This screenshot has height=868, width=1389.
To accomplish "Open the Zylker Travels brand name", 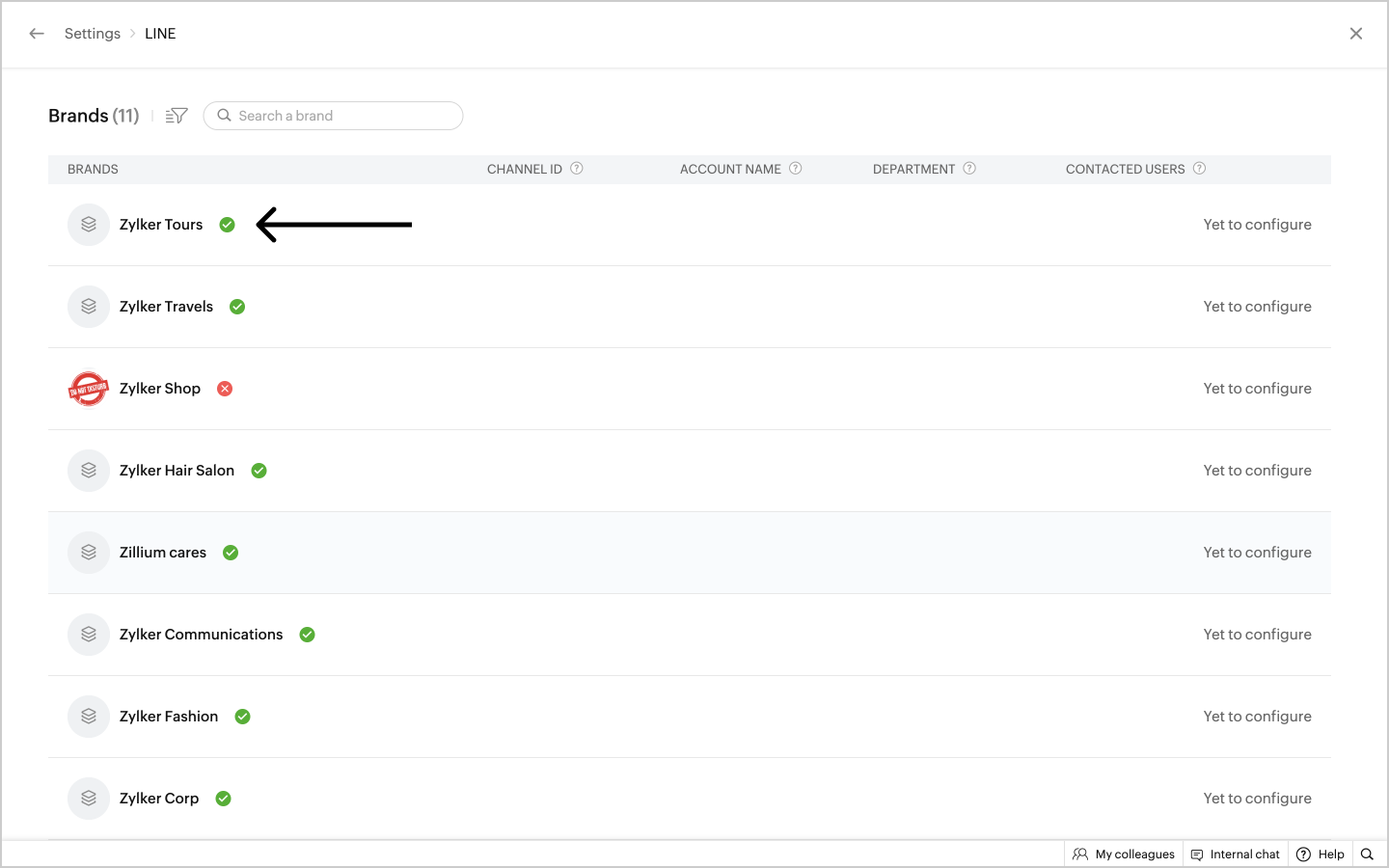I will (x=166, y=307).
